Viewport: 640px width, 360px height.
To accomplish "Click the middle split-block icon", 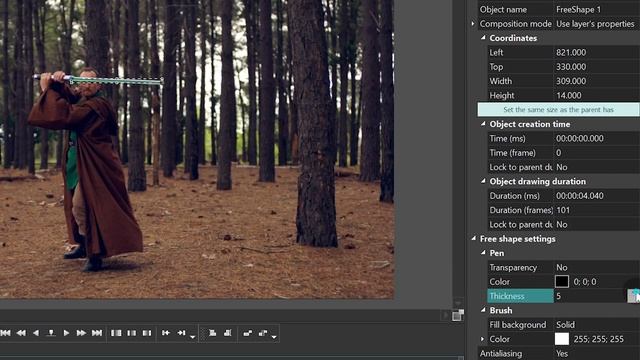I will point(131,333).
